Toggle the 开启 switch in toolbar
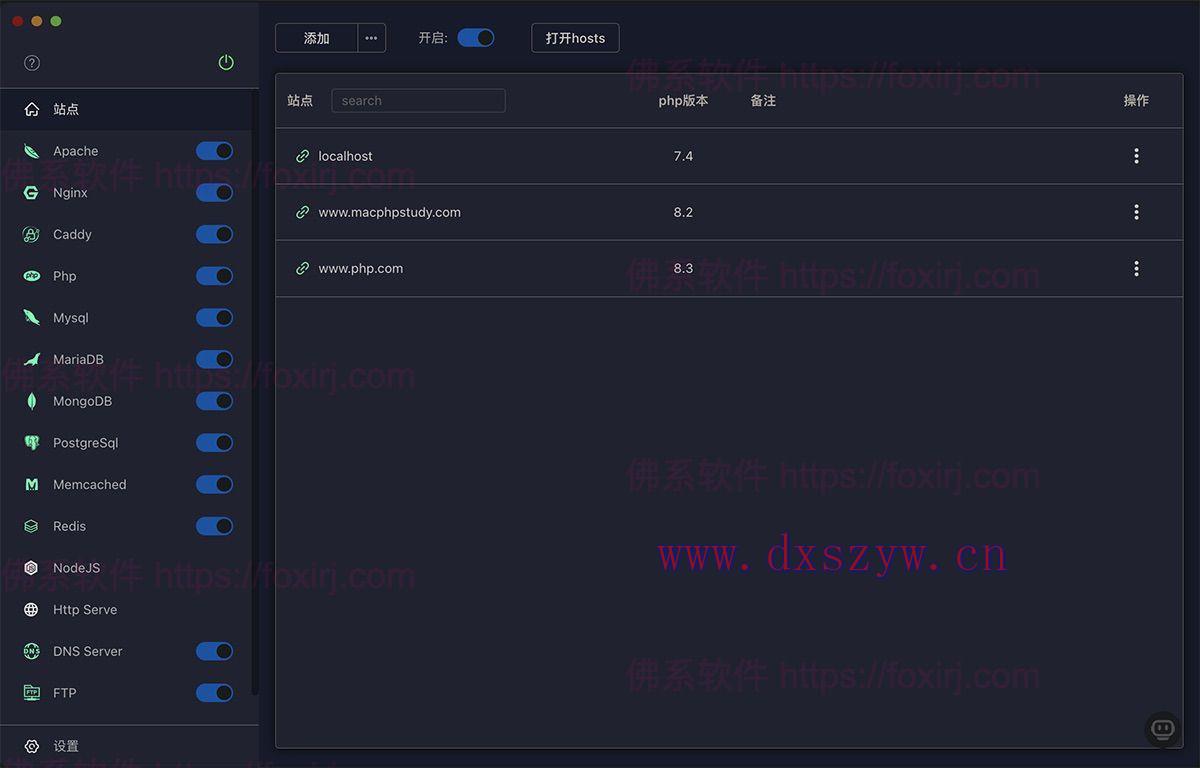The height and width of the screenshot is (768, 1200). tap(476, 38)
